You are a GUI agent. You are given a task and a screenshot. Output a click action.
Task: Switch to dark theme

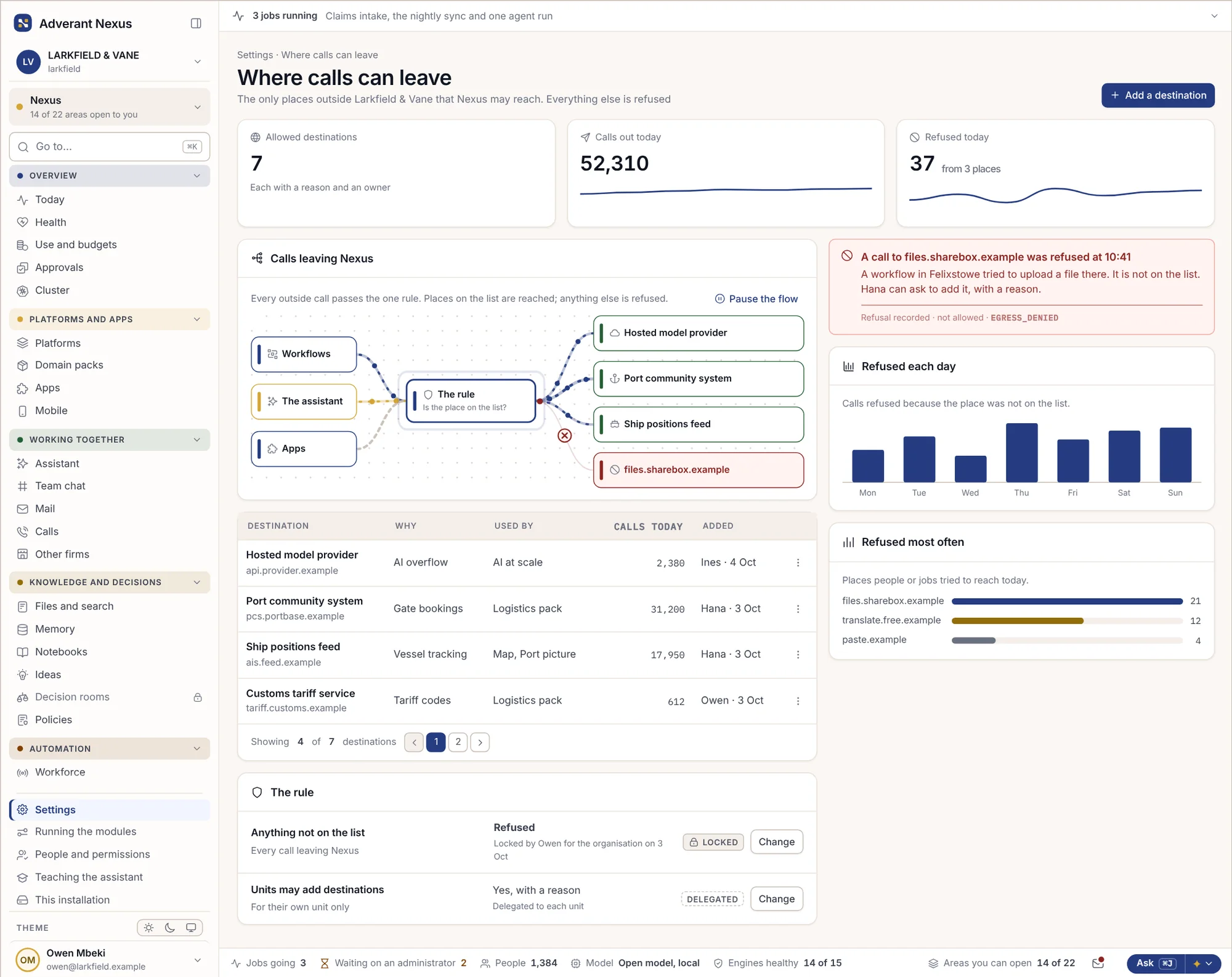(x=170, y=928)
